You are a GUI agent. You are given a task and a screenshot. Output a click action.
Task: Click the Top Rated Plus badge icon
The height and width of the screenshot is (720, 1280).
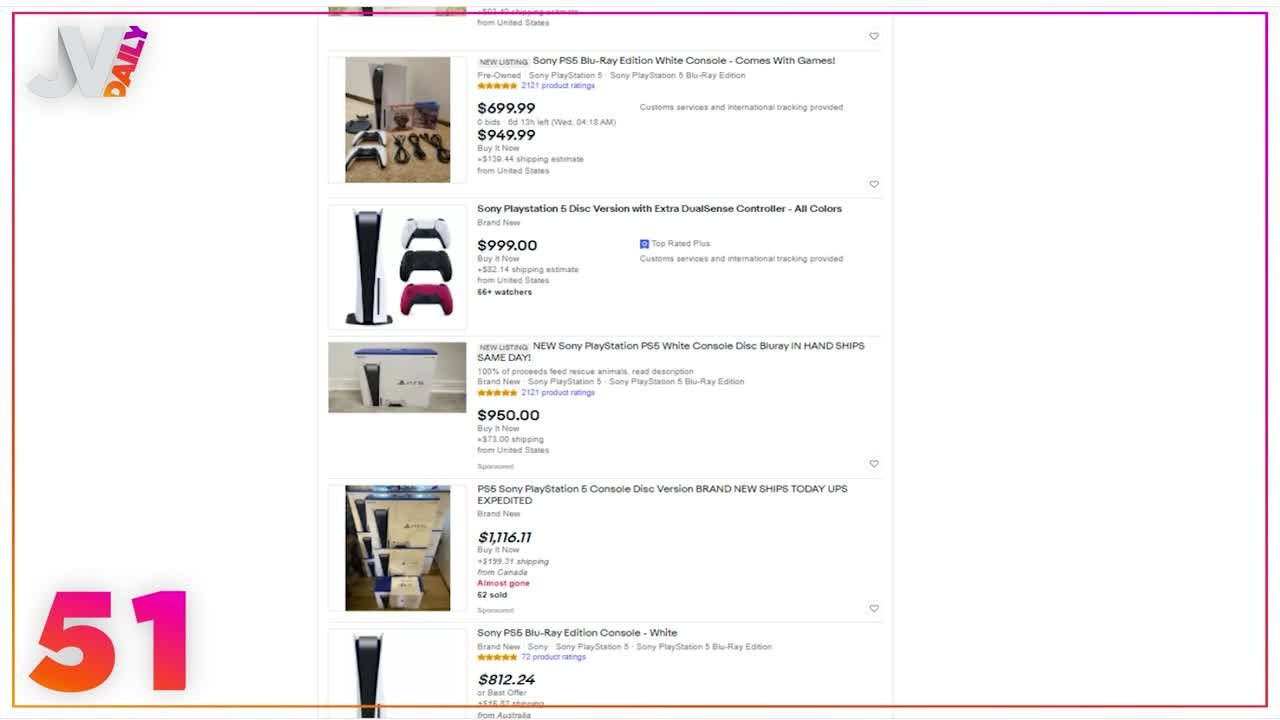(x=645, y=244)
